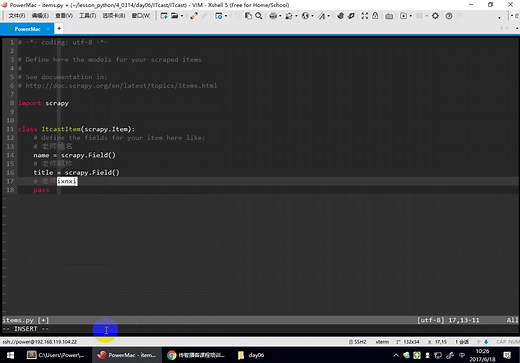The width and height of the screenshot is (520, 363).
Task: Click the network tray icon
Action: (438, 355)
